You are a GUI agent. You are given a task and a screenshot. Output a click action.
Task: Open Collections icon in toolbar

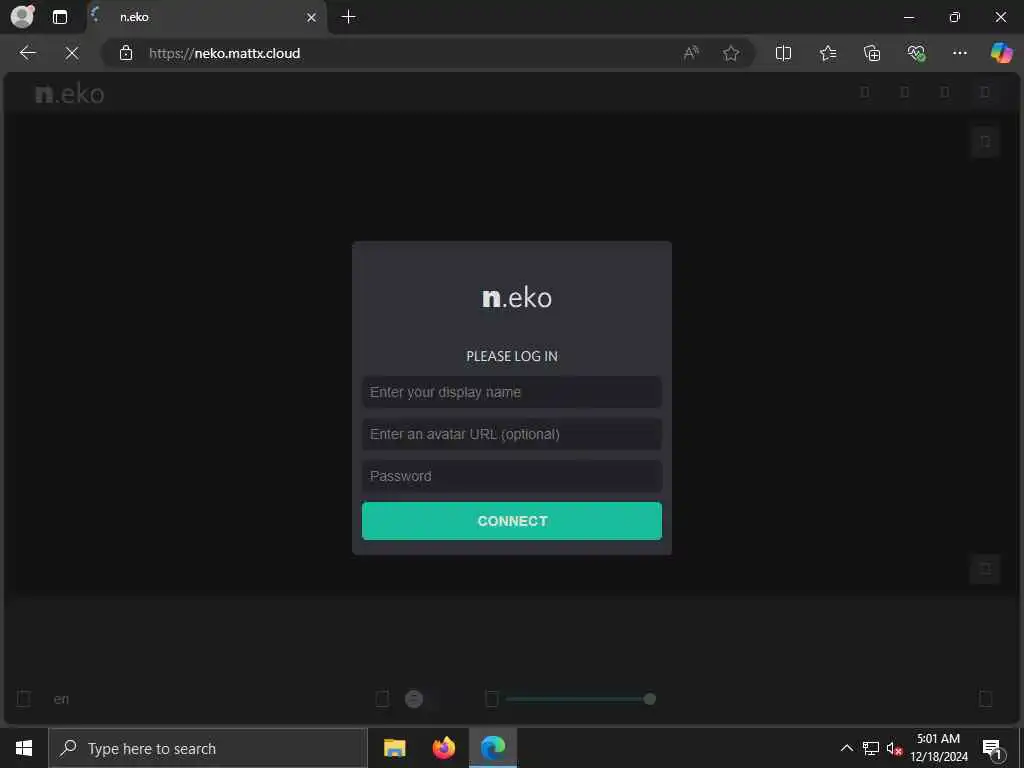click(872, 53)
